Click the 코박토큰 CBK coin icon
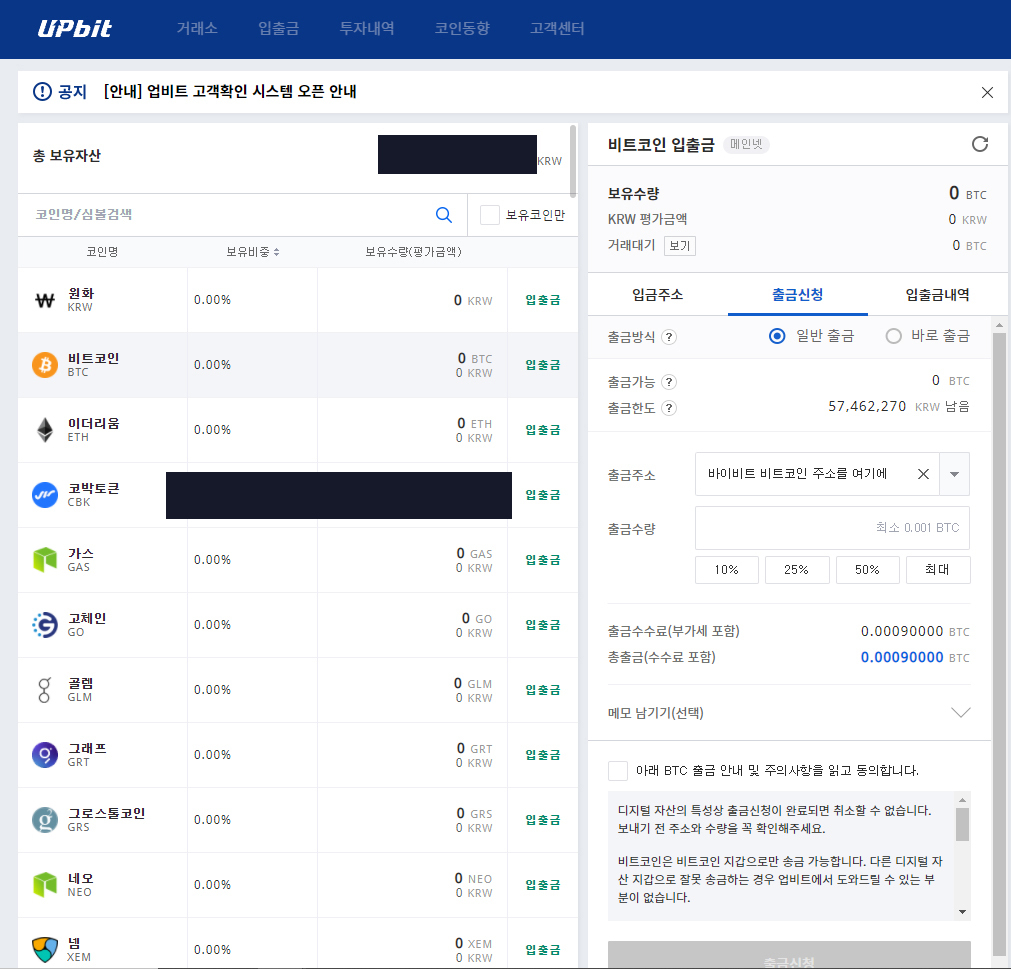Viewport: 1011px width, 969px height. click(x=45, y=495)
